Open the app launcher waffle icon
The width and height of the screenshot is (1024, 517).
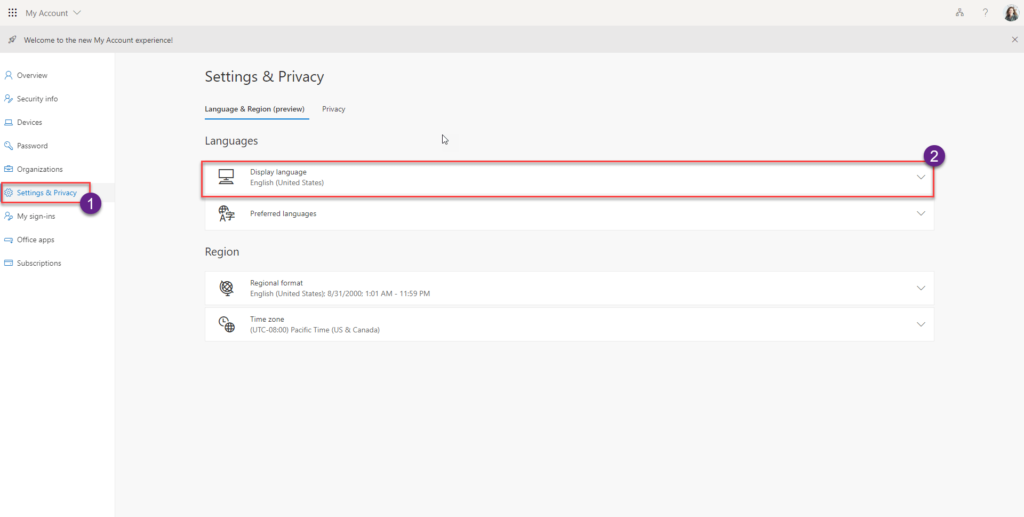click(12, 13)
